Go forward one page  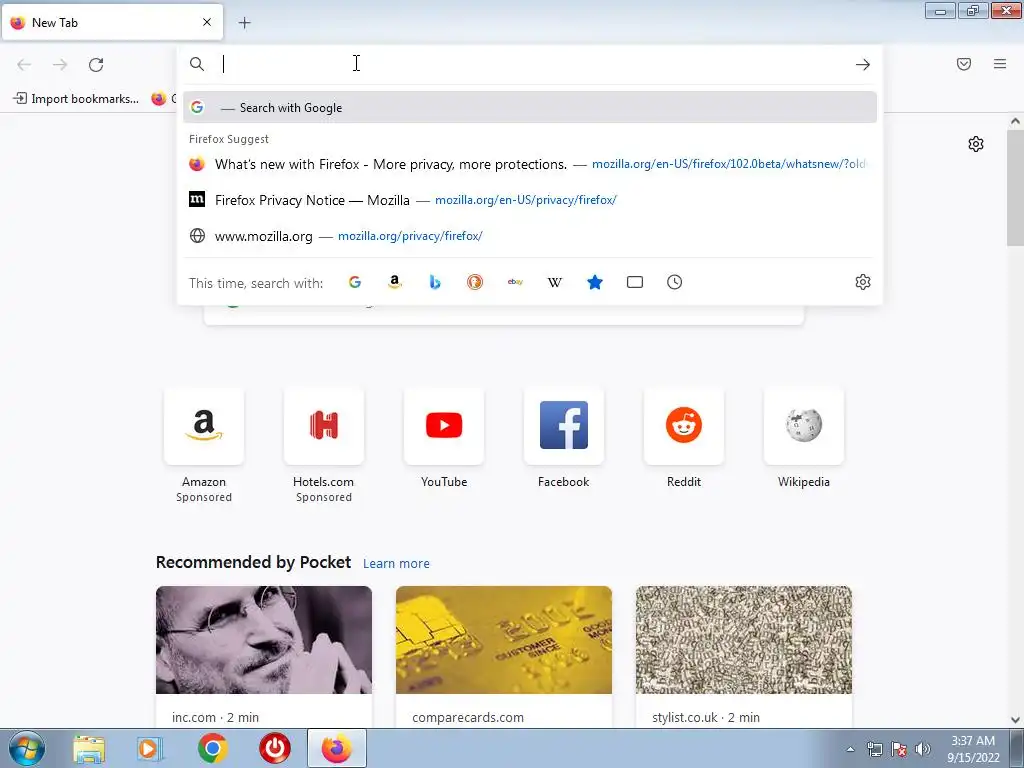coord(60,65)
